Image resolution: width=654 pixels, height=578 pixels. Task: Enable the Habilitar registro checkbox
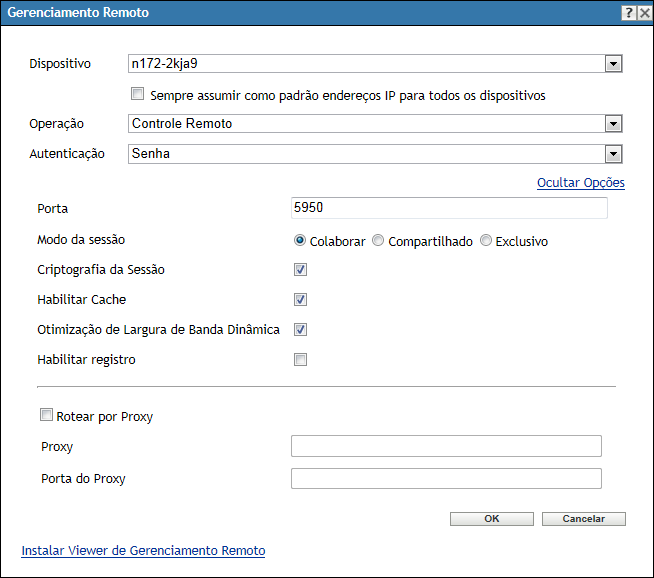point(300,360)
